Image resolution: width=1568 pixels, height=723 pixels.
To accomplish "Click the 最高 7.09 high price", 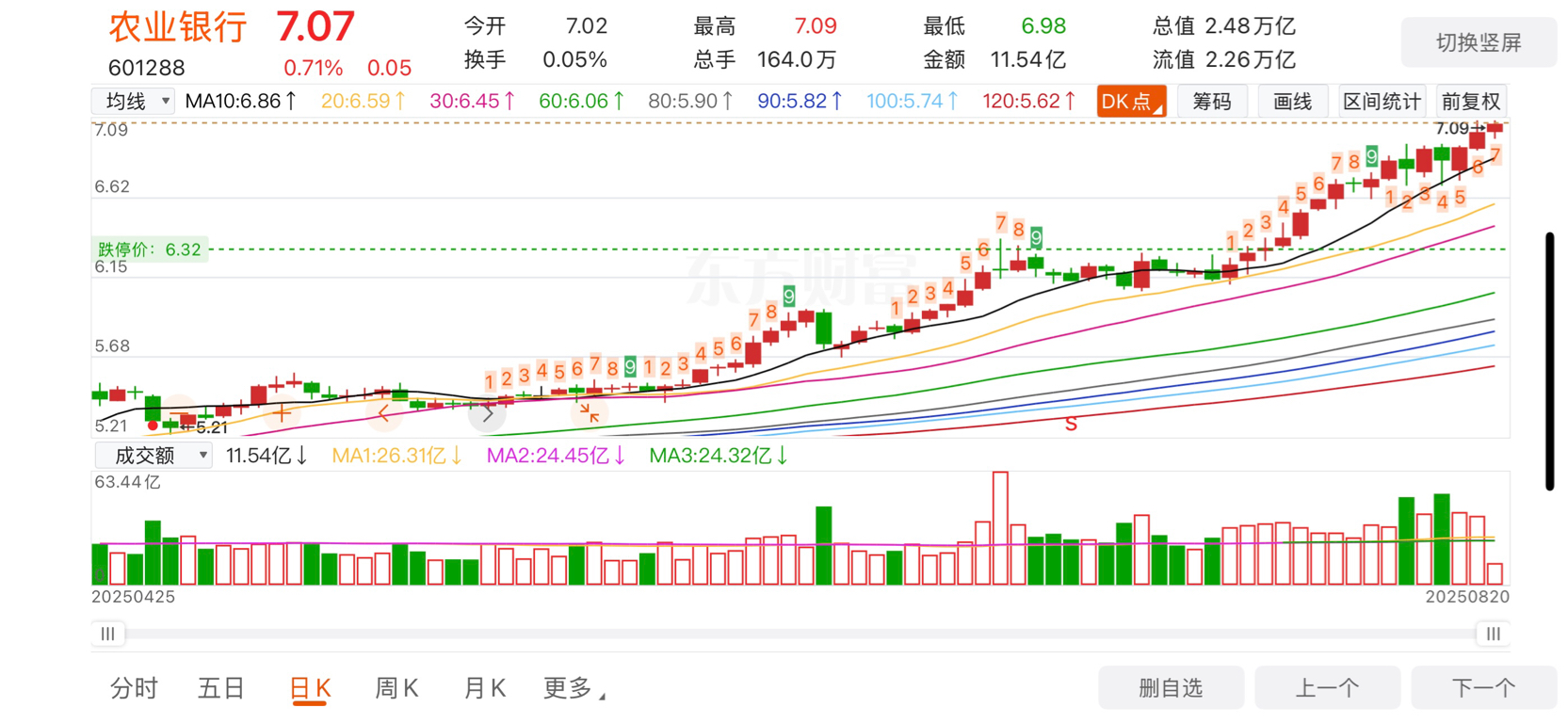I will (765, 26).
